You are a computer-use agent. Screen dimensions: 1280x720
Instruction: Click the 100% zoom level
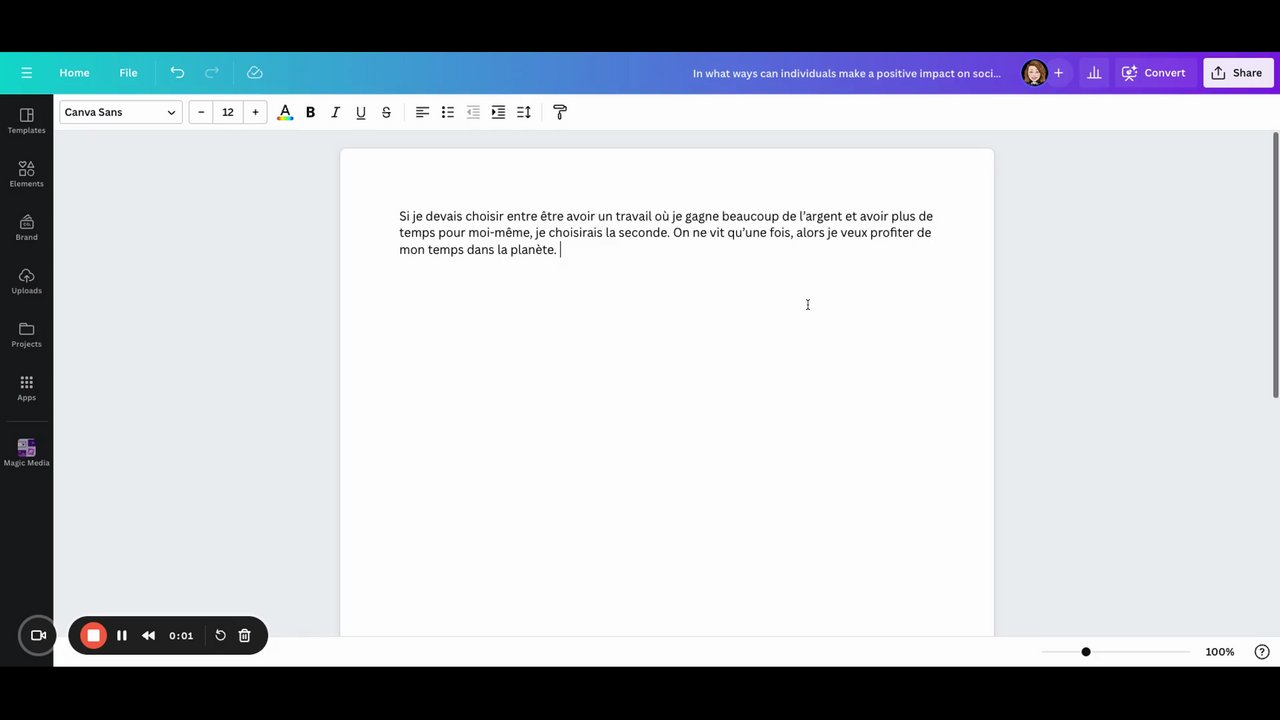pyautogui.click(x=1220, y=652)
